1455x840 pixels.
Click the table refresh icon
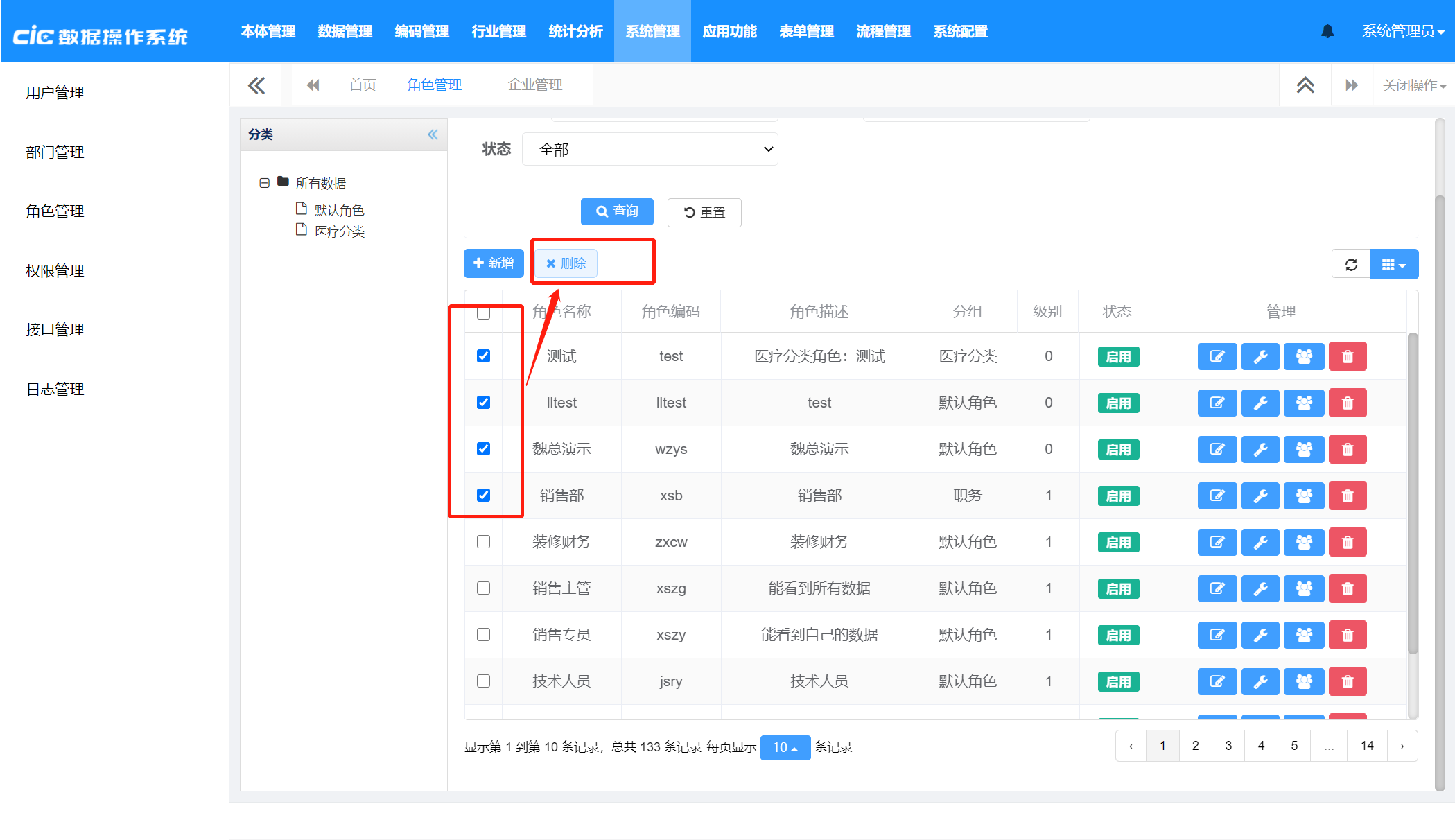(1350, 265)
